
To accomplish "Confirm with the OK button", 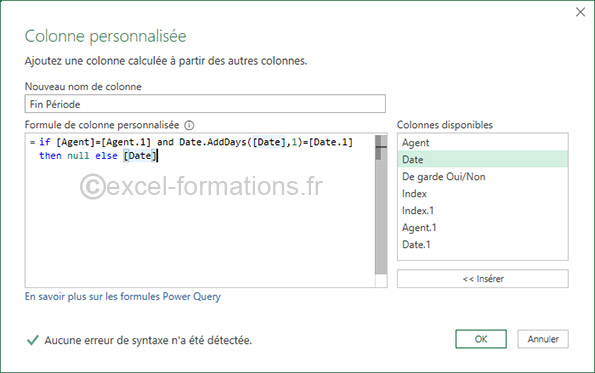I will click(481, 339).
